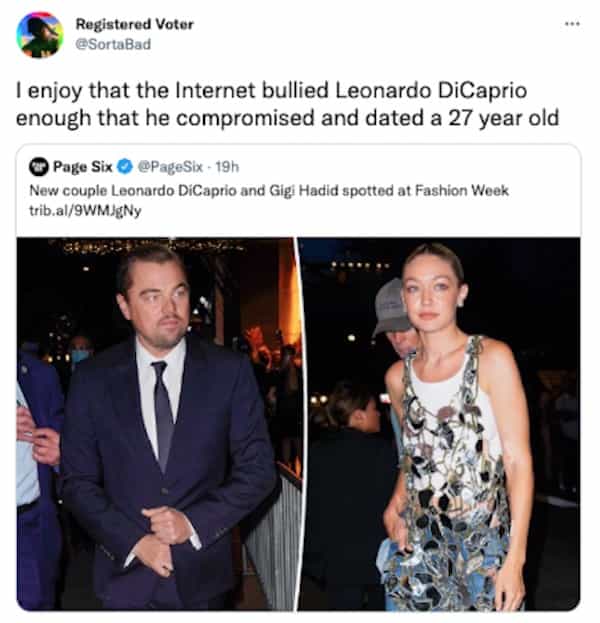This screenshot has height=623, width=600.
Task: Click the Page Six round logo avatar
Action: 39,166
